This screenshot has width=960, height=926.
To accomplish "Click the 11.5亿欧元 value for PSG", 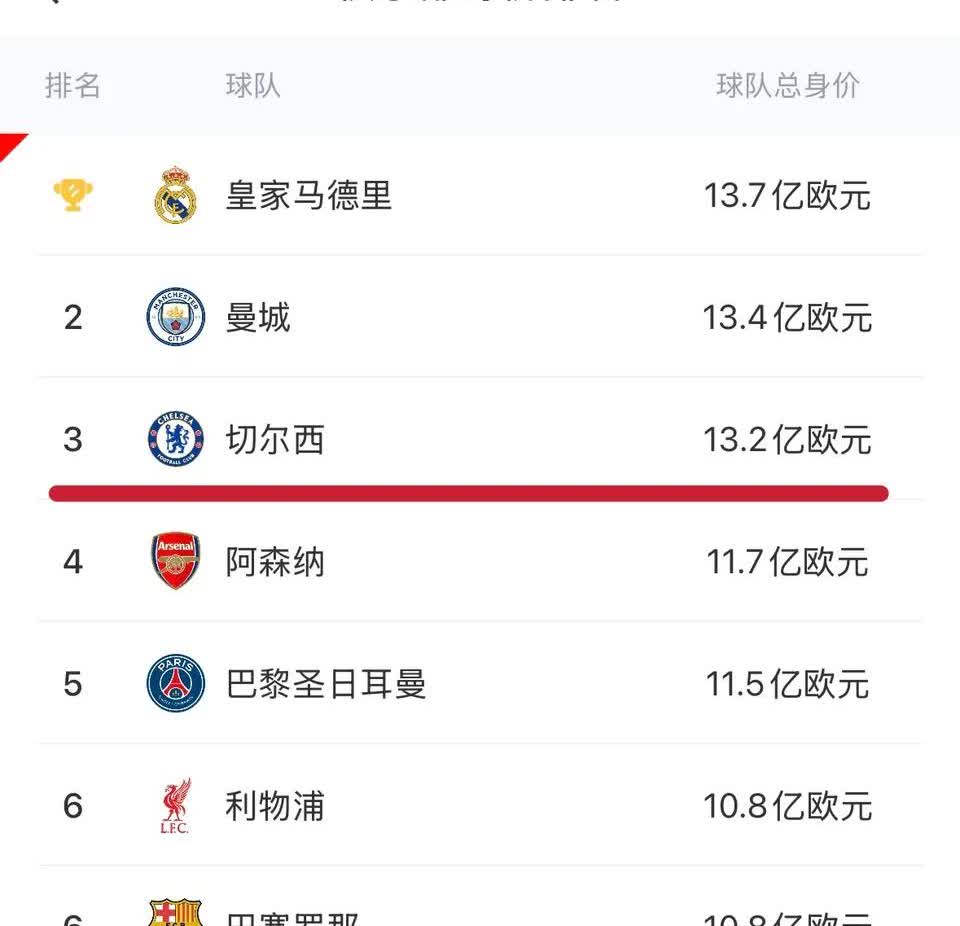I will 787,684.
